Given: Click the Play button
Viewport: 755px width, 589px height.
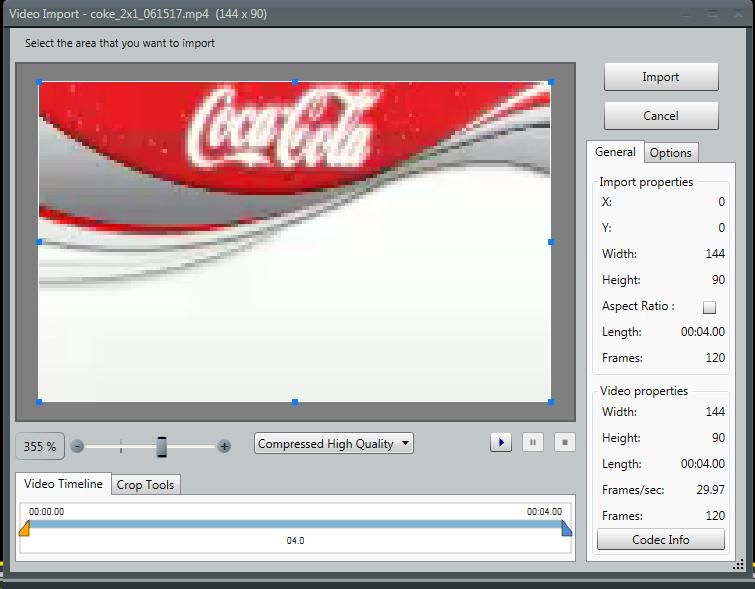Looking at the screenshot, I should (x=501, y=443).
